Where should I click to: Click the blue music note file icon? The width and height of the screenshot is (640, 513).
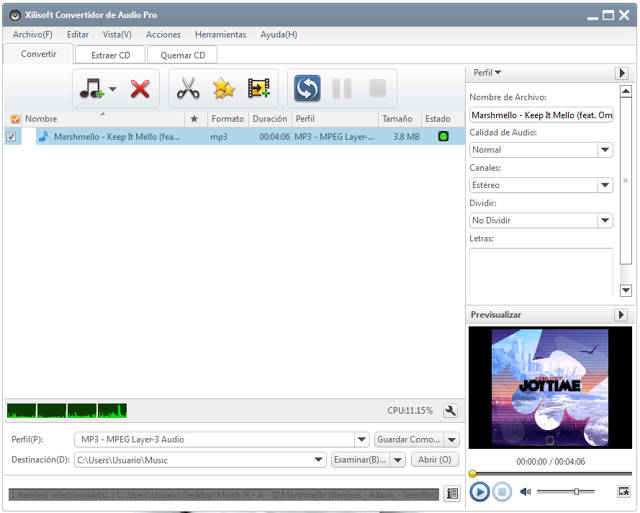click(x=43, y=136)
